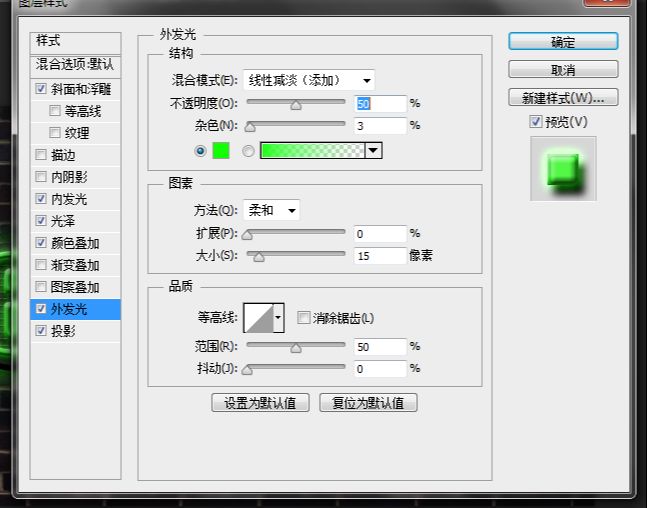Click the 抖动 value field
This screenshot has height=508, width=647.
click(380, 369)
